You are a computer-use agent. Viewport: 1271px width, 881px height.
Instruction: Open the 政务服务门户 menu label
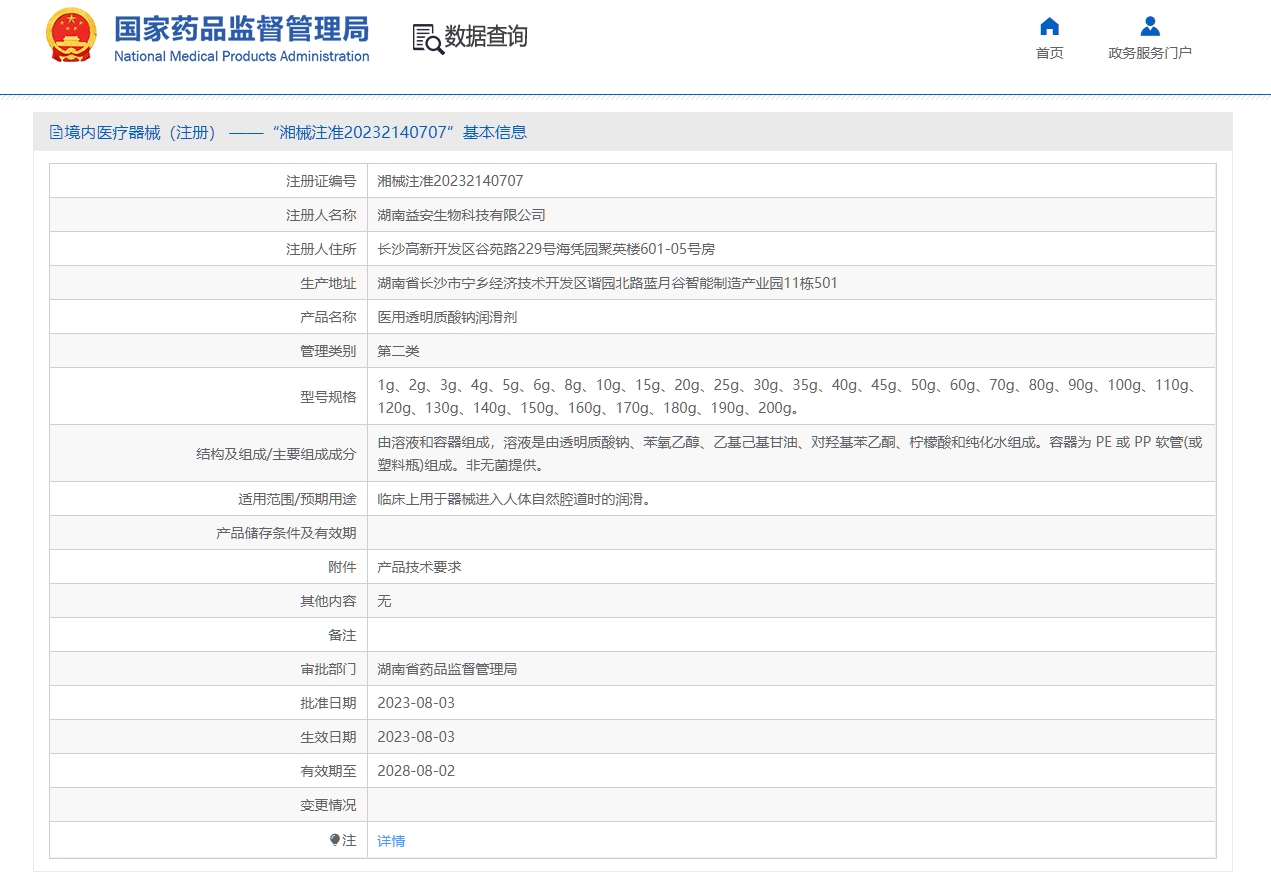(1150, 53)
